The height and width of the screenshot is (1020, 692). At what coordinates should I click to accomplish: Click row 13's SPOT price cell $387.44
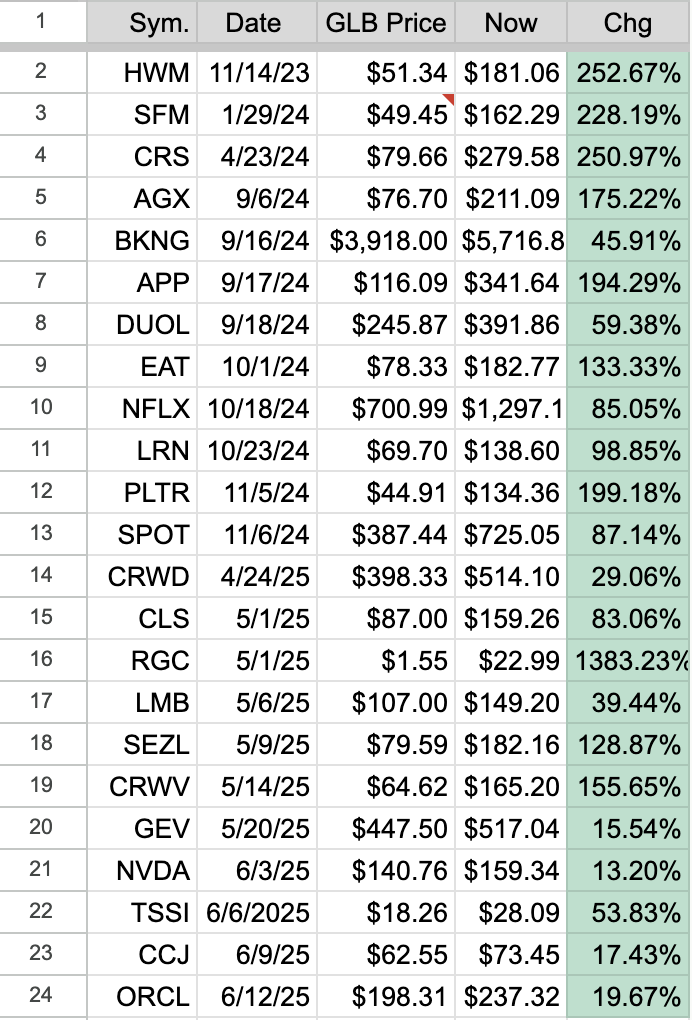[386, 534]
